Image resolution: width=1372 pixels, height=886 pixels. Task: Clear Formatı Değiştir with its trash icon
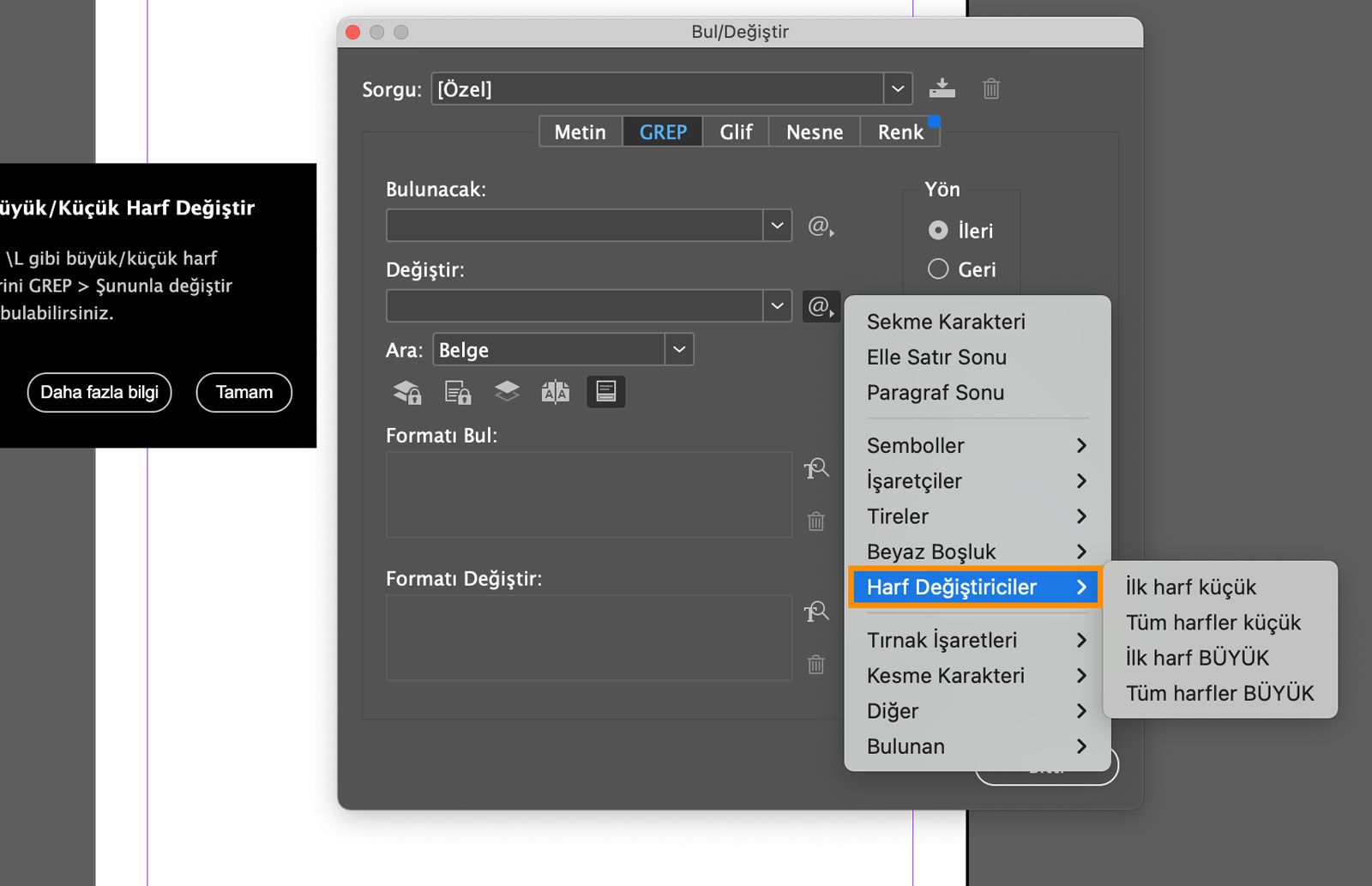[x=816, y=664]
